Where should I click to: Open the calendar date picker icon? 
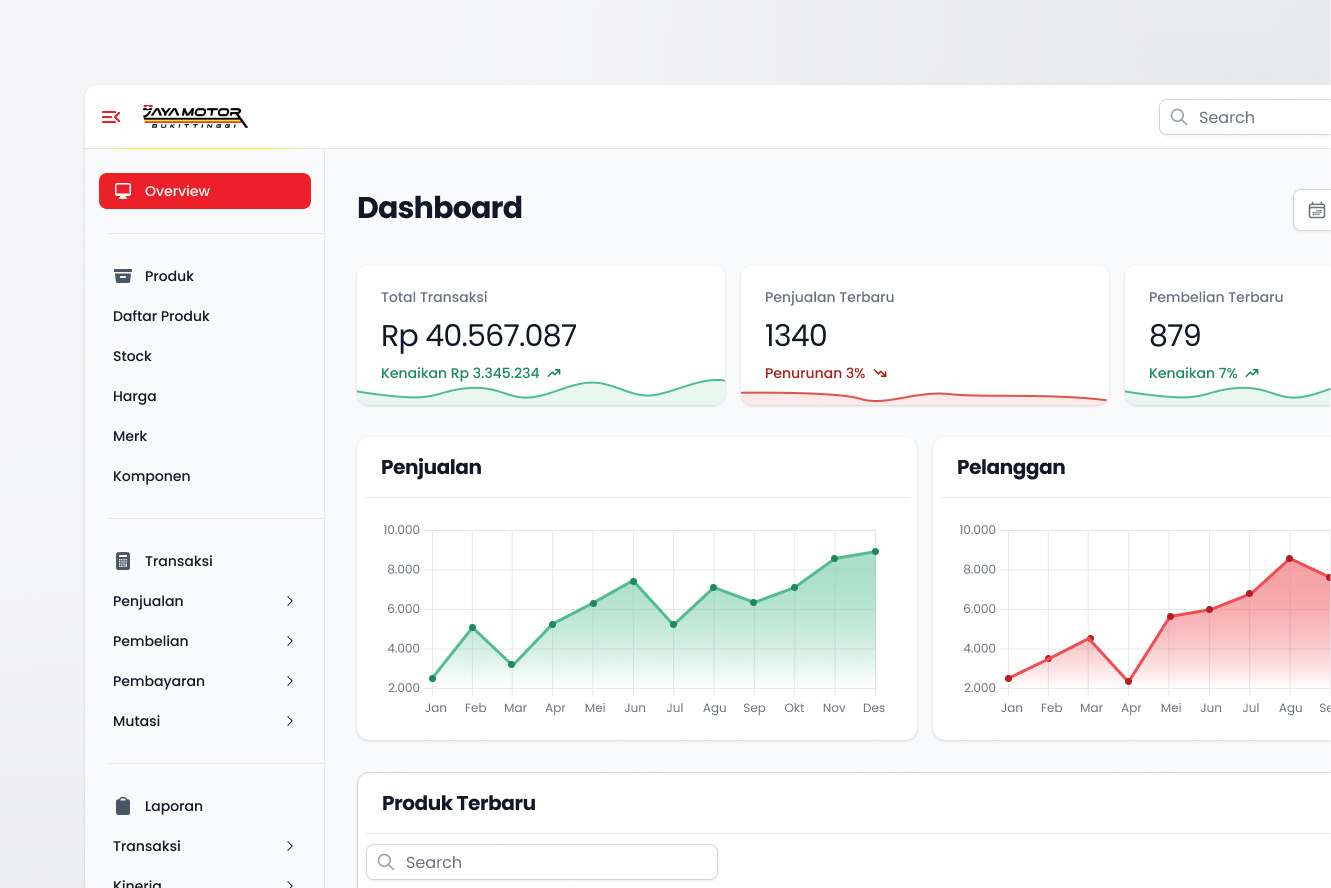1318,210
